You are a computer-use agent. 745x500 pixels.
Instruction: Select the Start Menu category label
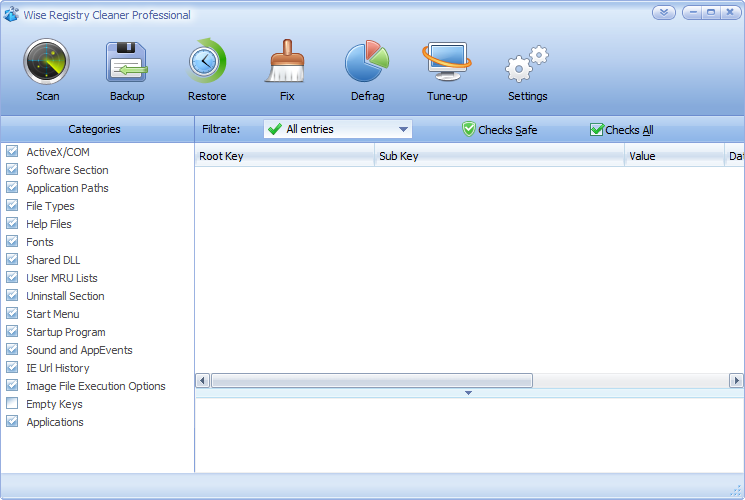(x=53, y=314)
